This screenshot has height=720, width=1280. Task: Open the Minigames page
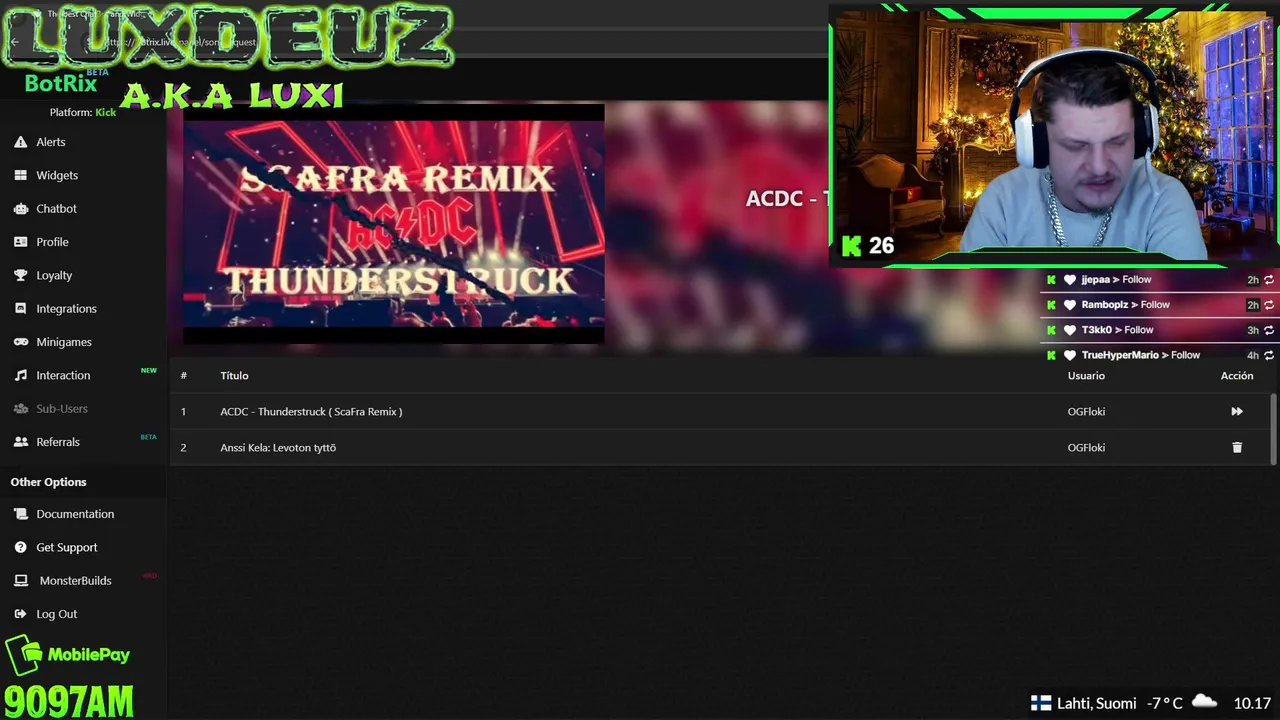click(x=64, y=342)
